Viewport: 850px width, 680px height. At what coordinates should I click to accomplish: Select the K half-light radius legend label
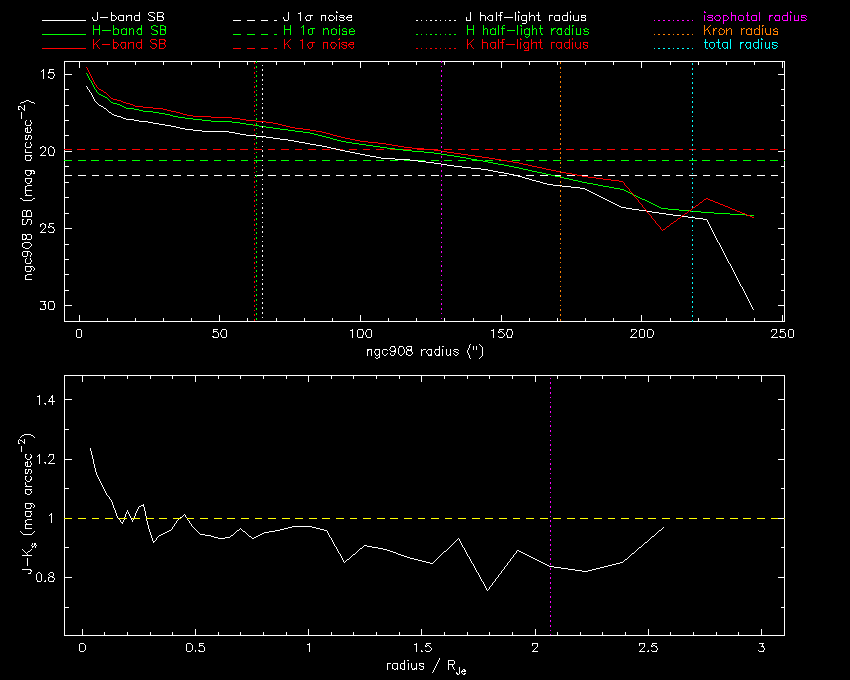527,45
